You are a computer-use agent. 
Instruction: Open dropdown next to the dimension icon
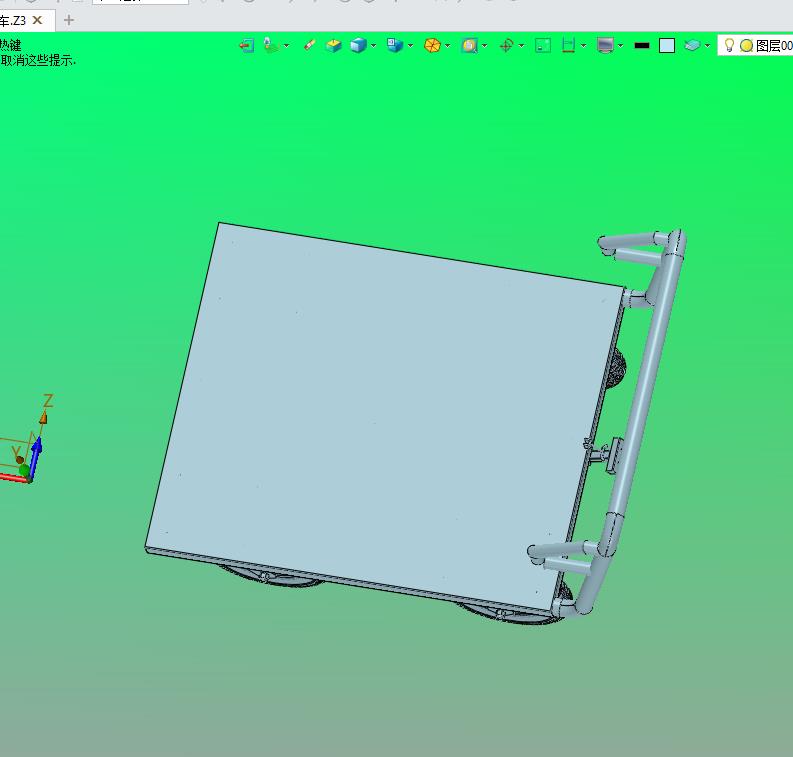pos(584,46)
